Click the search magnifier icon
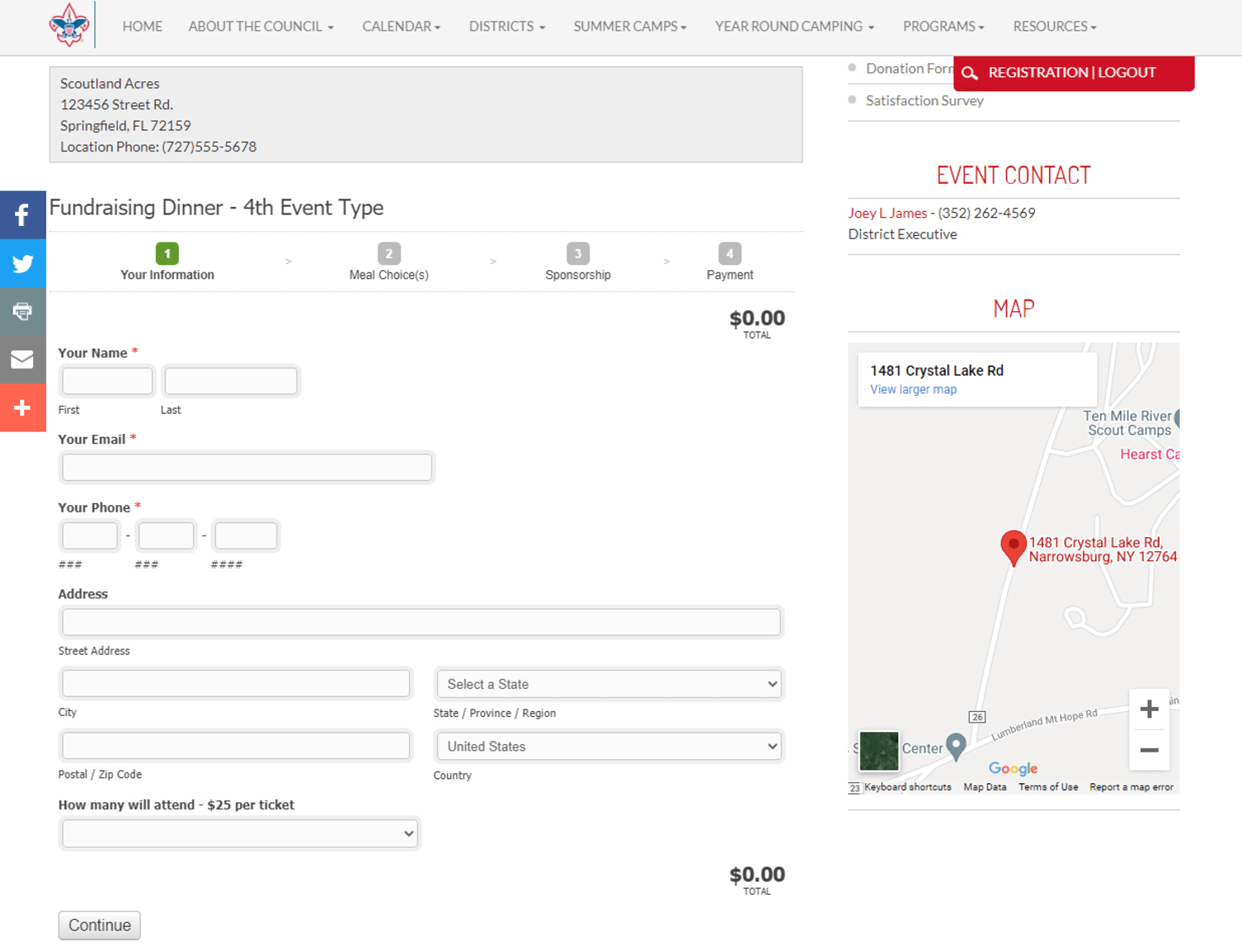 pos(970,74)
